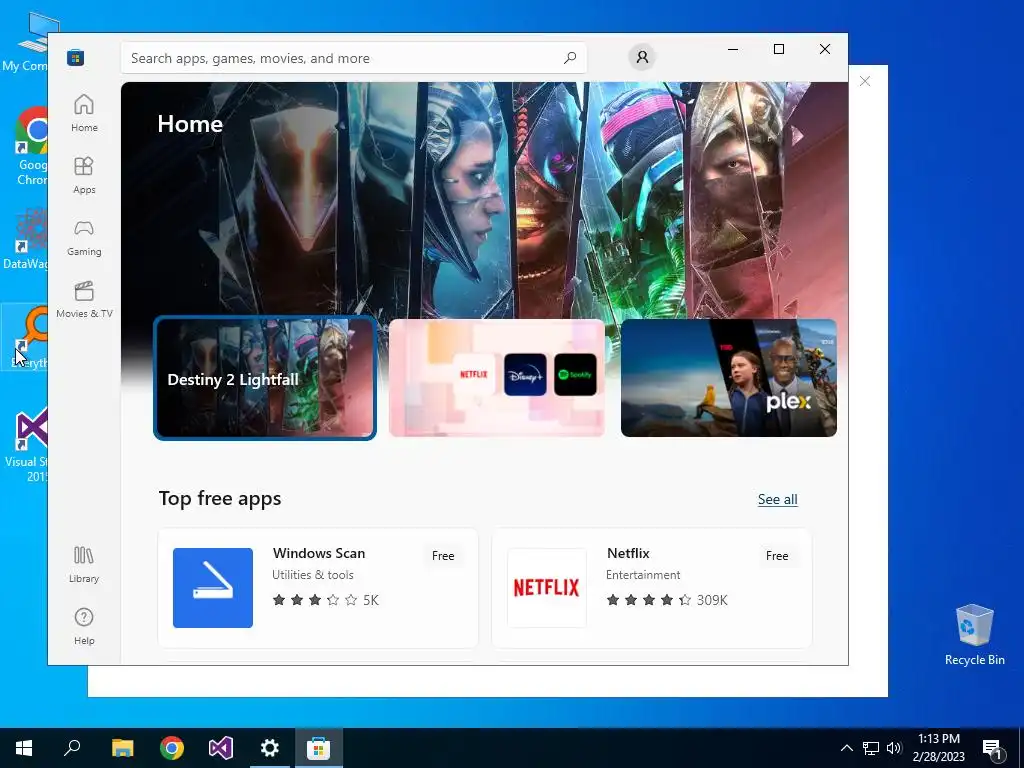Select the Destiny 2 Lightfall featured card
Image resolution: width=1024 pixels, height=768 pixels.
pos(264,378)
